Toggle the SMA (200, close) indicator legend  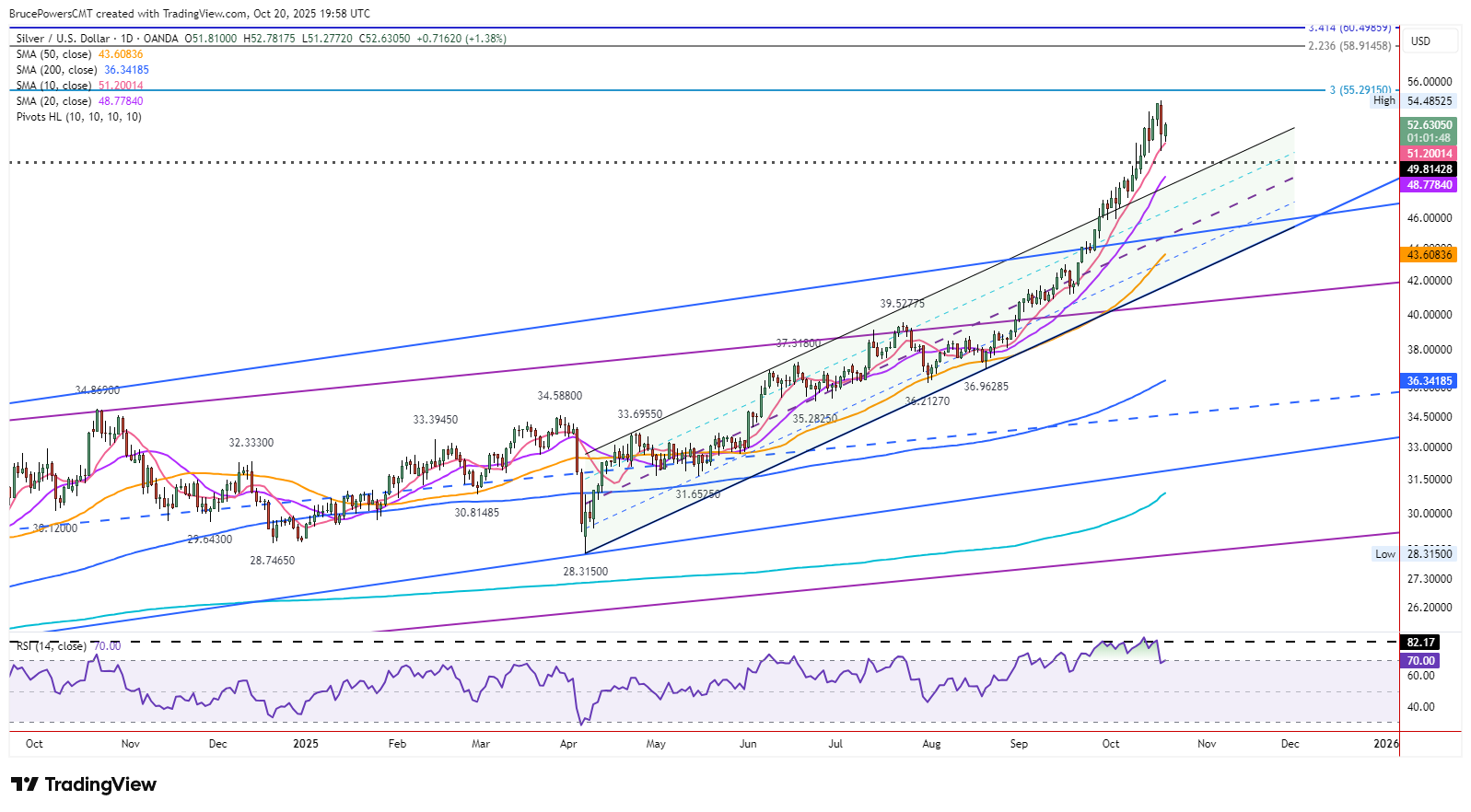56,70
